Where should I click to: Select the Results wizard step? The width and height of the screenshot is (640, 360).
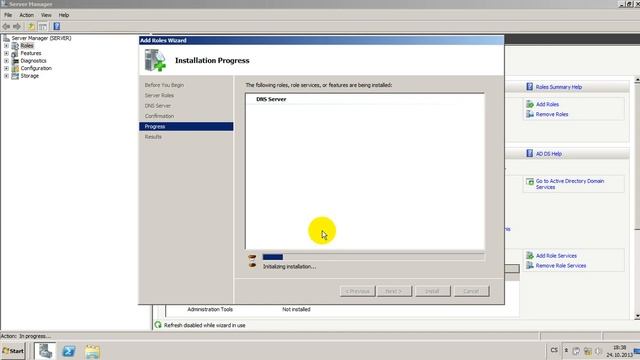tap(153, 137)
